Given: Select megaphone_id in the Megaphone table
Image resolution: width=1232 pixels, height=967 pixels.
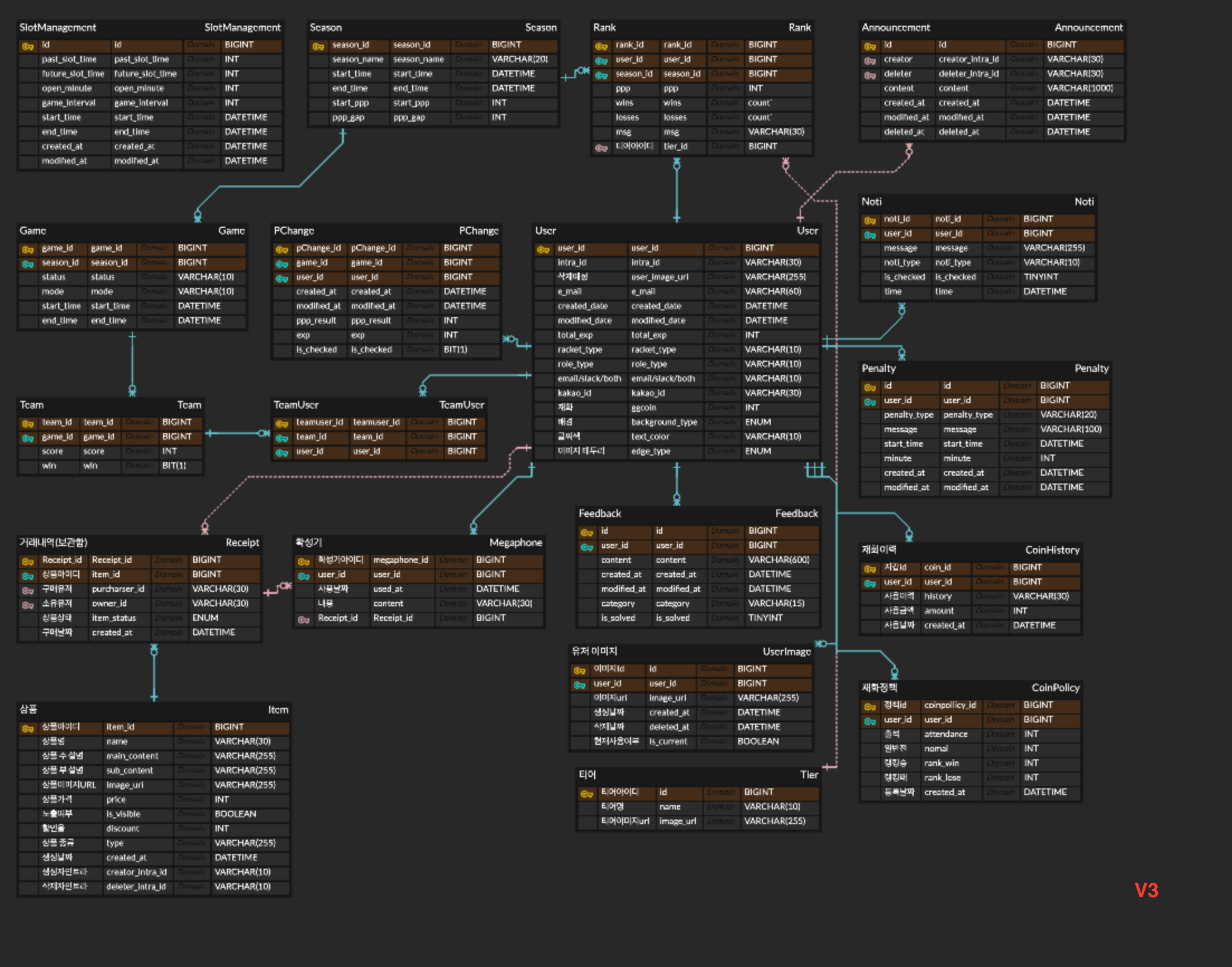Looking at the screenshot, I should [x=400, y=560].
